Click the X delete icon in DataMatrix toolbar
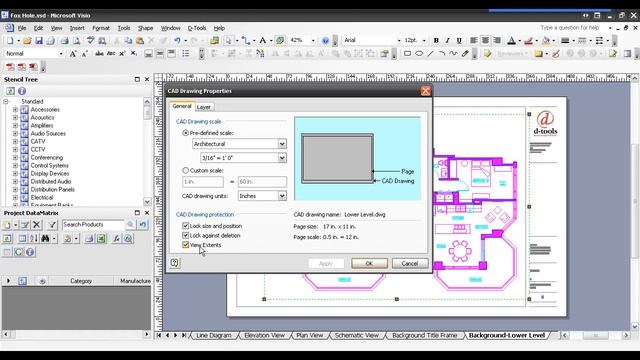This screenshot has width=640, height=360. click(x=37, y=224)
